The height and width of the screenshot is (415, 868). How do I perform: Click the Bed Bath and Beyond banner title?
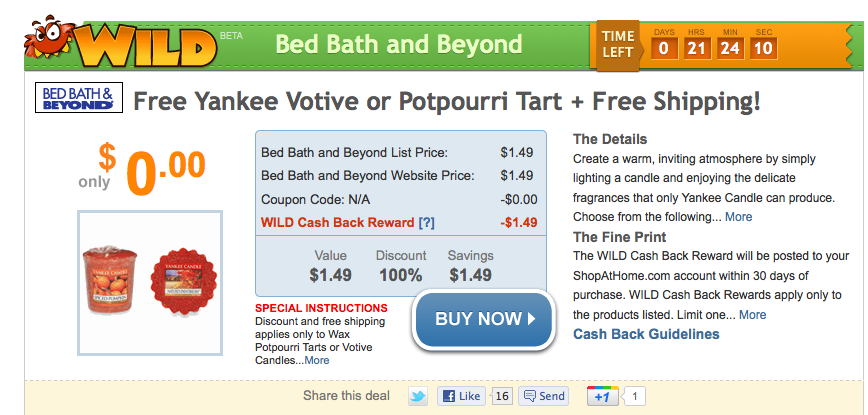tap(398, 44)
